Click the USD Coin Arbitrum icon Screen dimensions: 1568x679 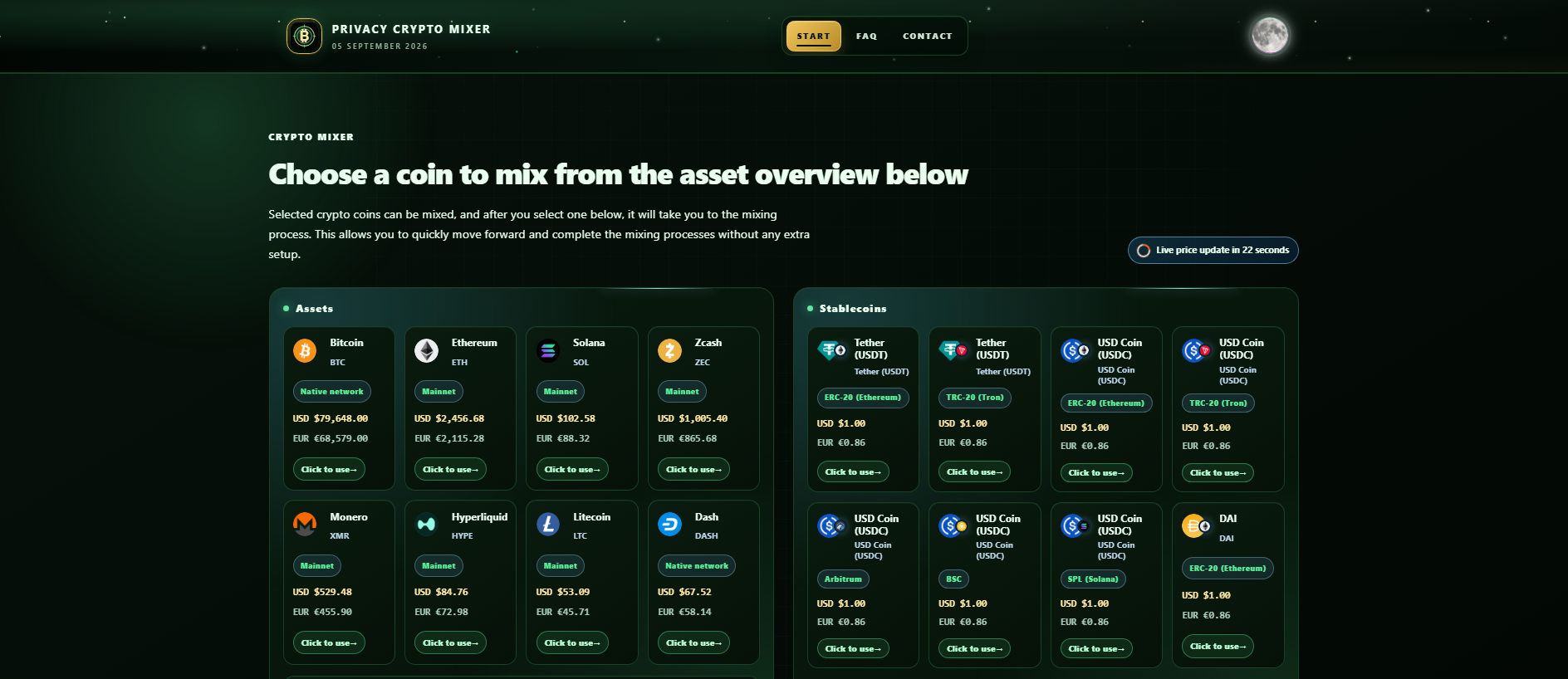coord(831,525)
